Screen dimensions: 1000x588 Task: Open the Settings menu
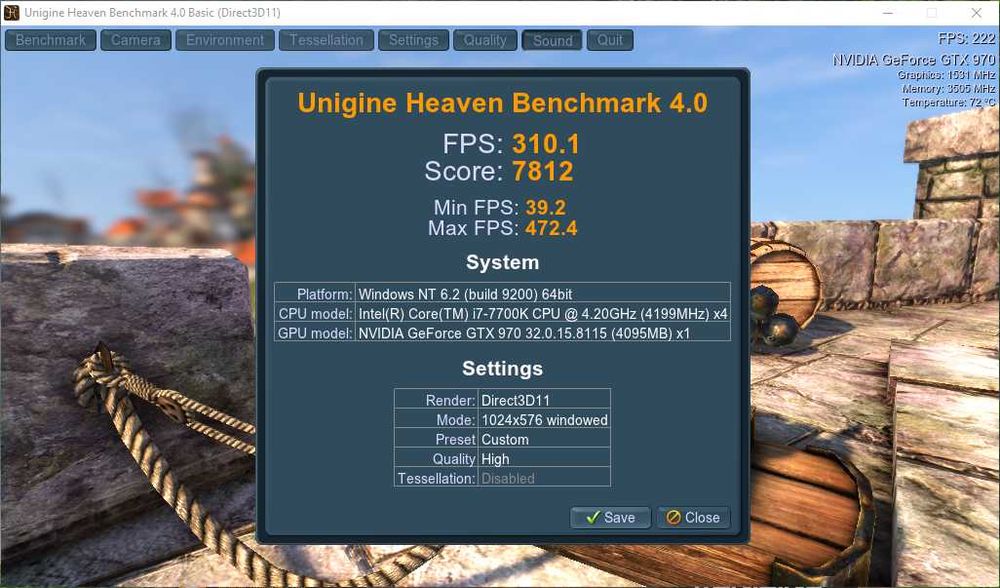[413, 40]
